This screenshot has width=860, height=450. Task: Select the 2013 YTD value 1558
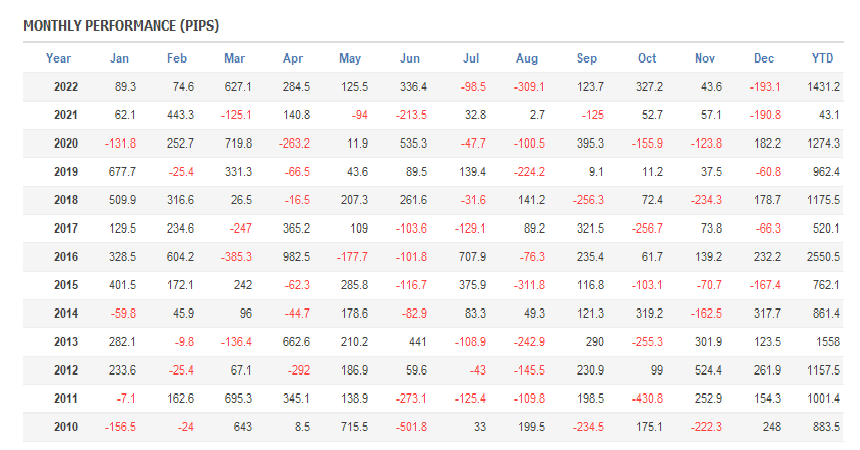tap(826, 341)
